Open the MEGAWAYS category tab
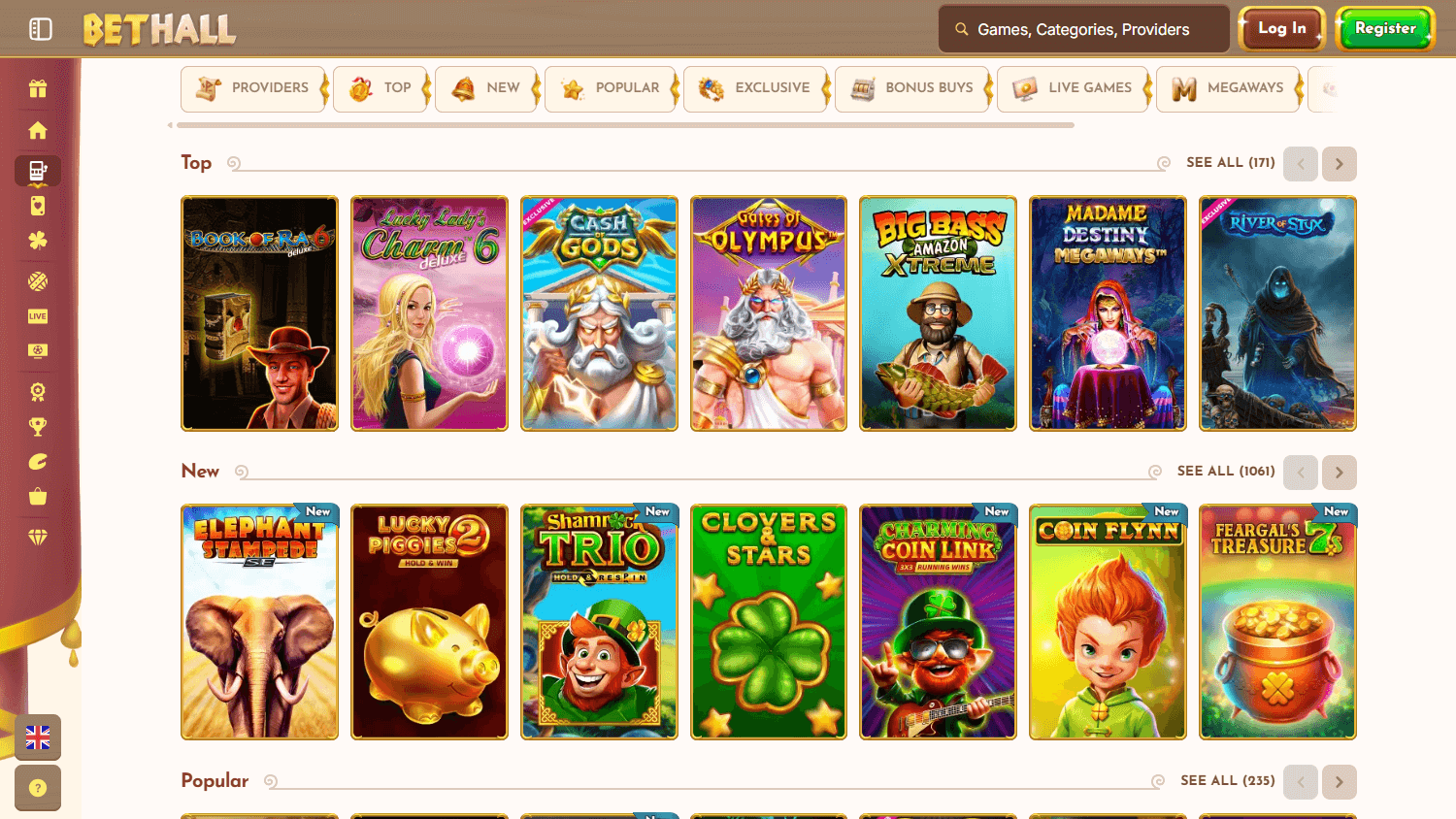This screenshot has height=819, width=1456. pyautogui.click(x=1228, y=87)
